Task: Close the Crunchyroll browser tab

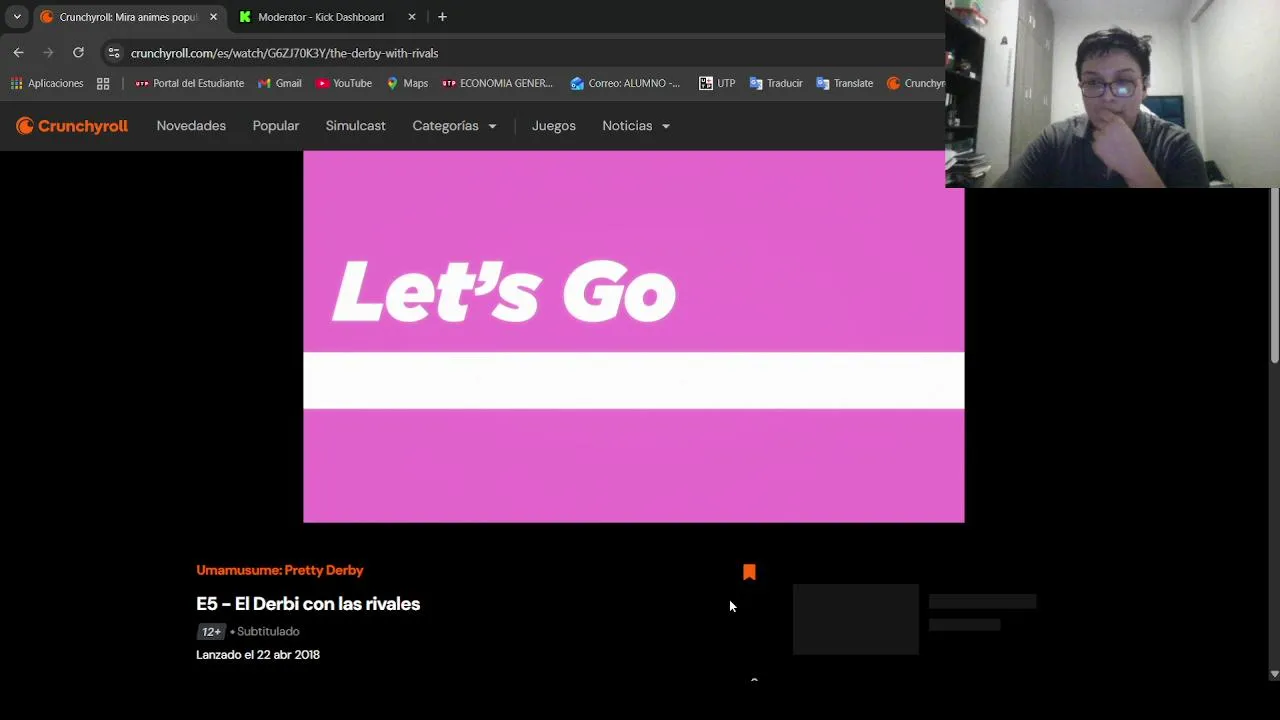Action: click(x=213, y=17)
